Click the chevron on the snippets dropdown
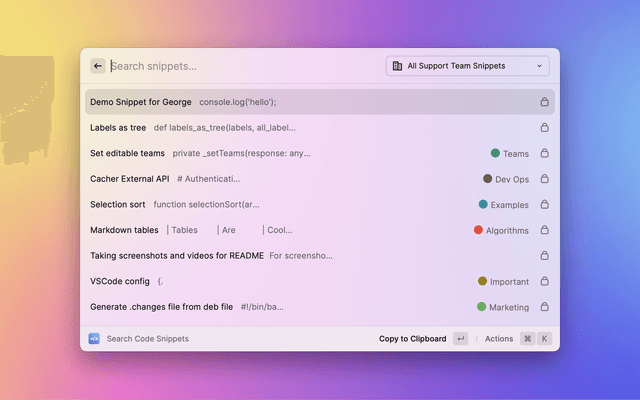The image size is (640, 400). click(540, 66)
